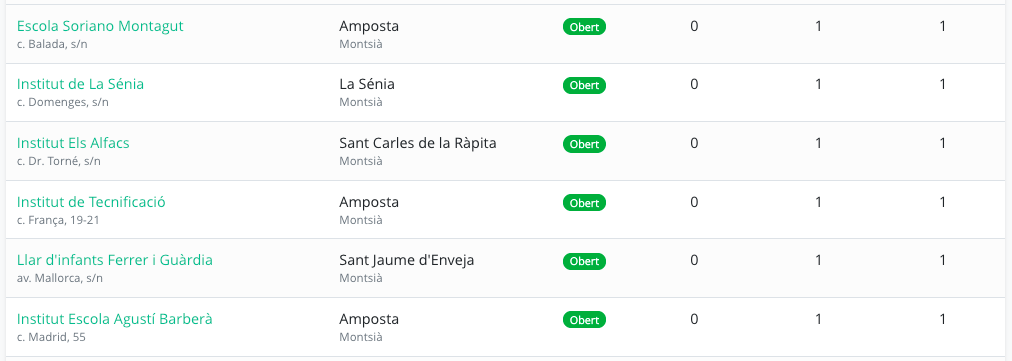
Task: Click the c. Dr. Torné, s/n address
Action: point(59,161)
